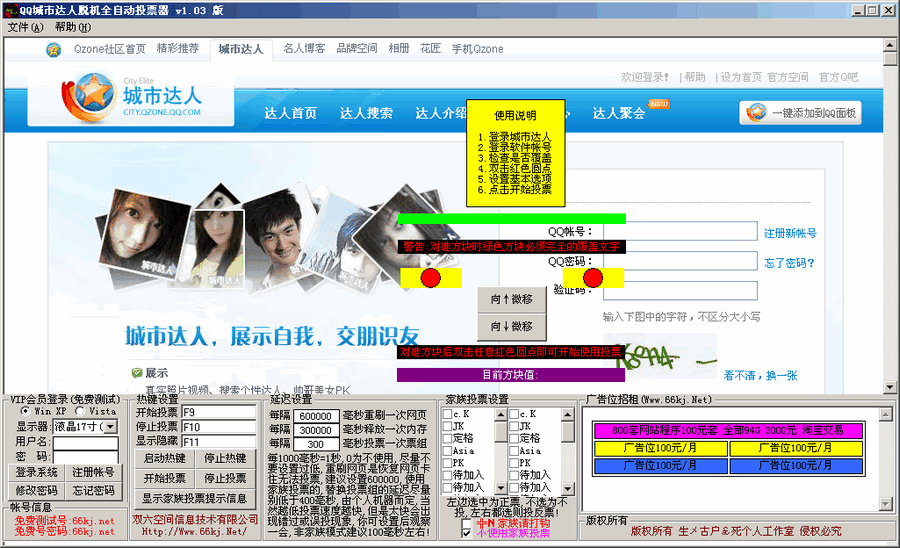
Task: Click the 忘记密码 button
Action: 93,491
